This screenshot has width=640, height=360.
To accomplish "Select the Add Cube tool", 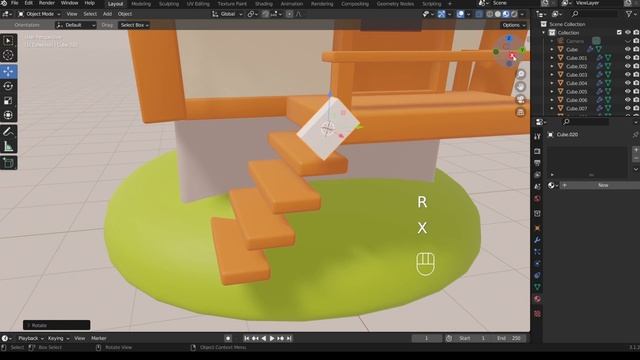I will [8, 163].
